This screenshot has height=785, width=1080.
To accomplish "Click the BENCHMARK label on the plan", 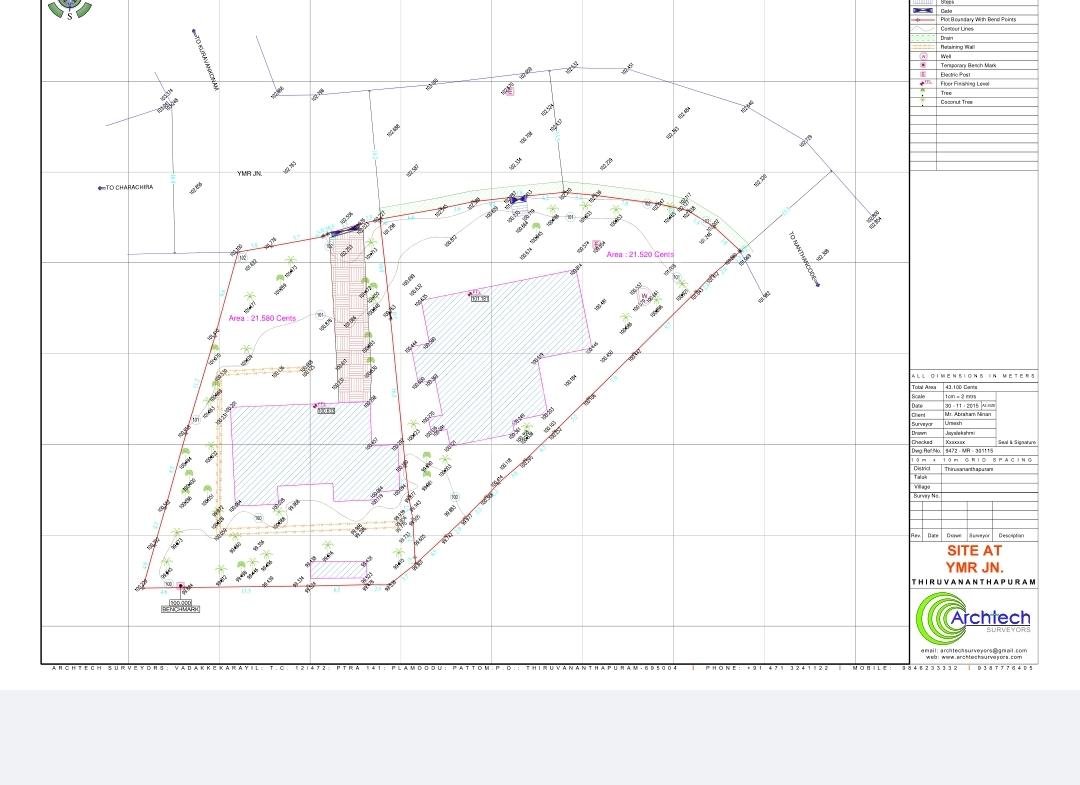I will click(x=181, y=609).
